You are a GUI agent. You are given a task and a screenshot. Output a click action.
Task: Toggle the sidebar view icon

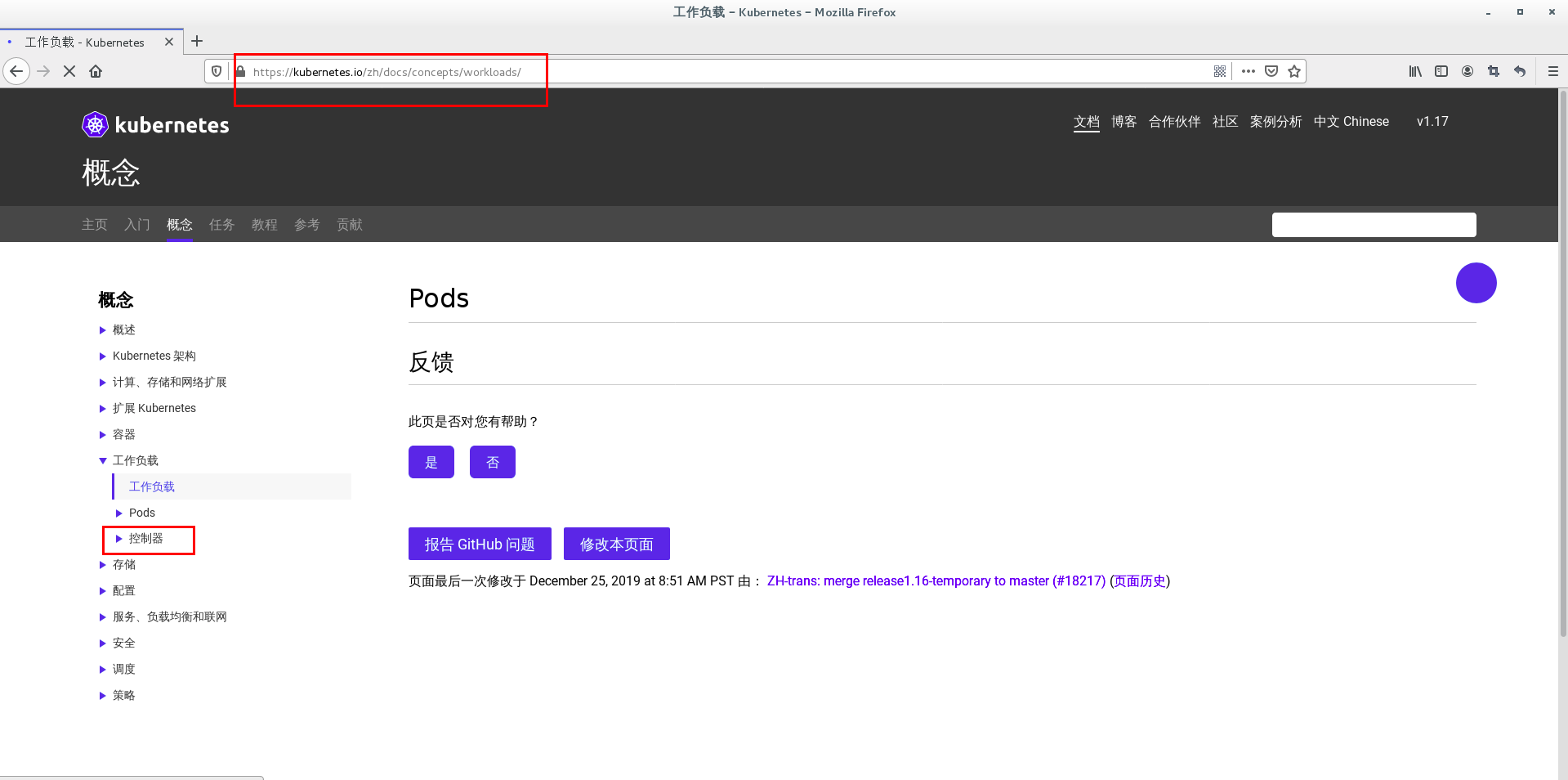pyautogui.click(x=1441, y=71)
